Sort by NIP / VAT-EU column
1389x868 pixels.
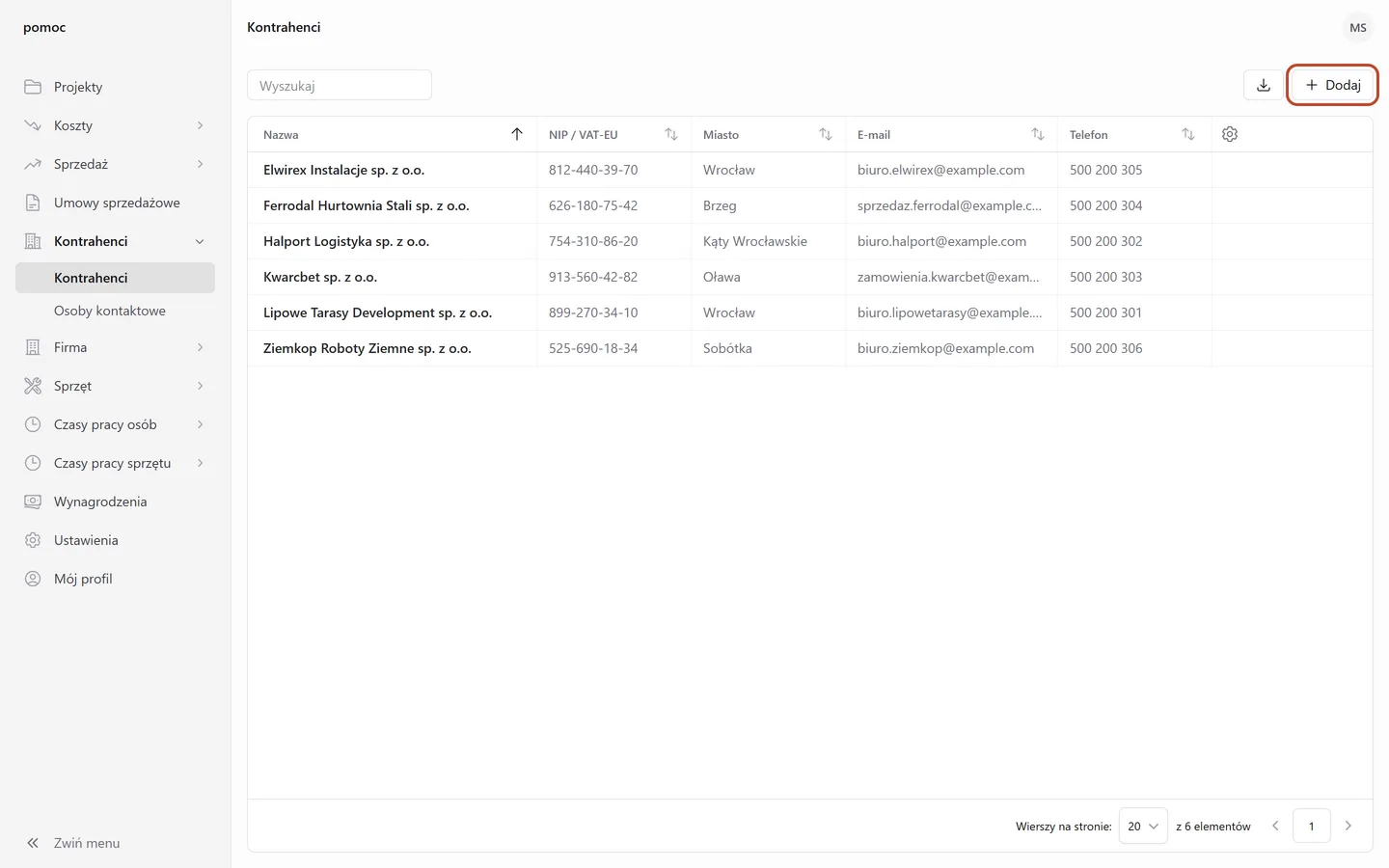pos(671,134)
